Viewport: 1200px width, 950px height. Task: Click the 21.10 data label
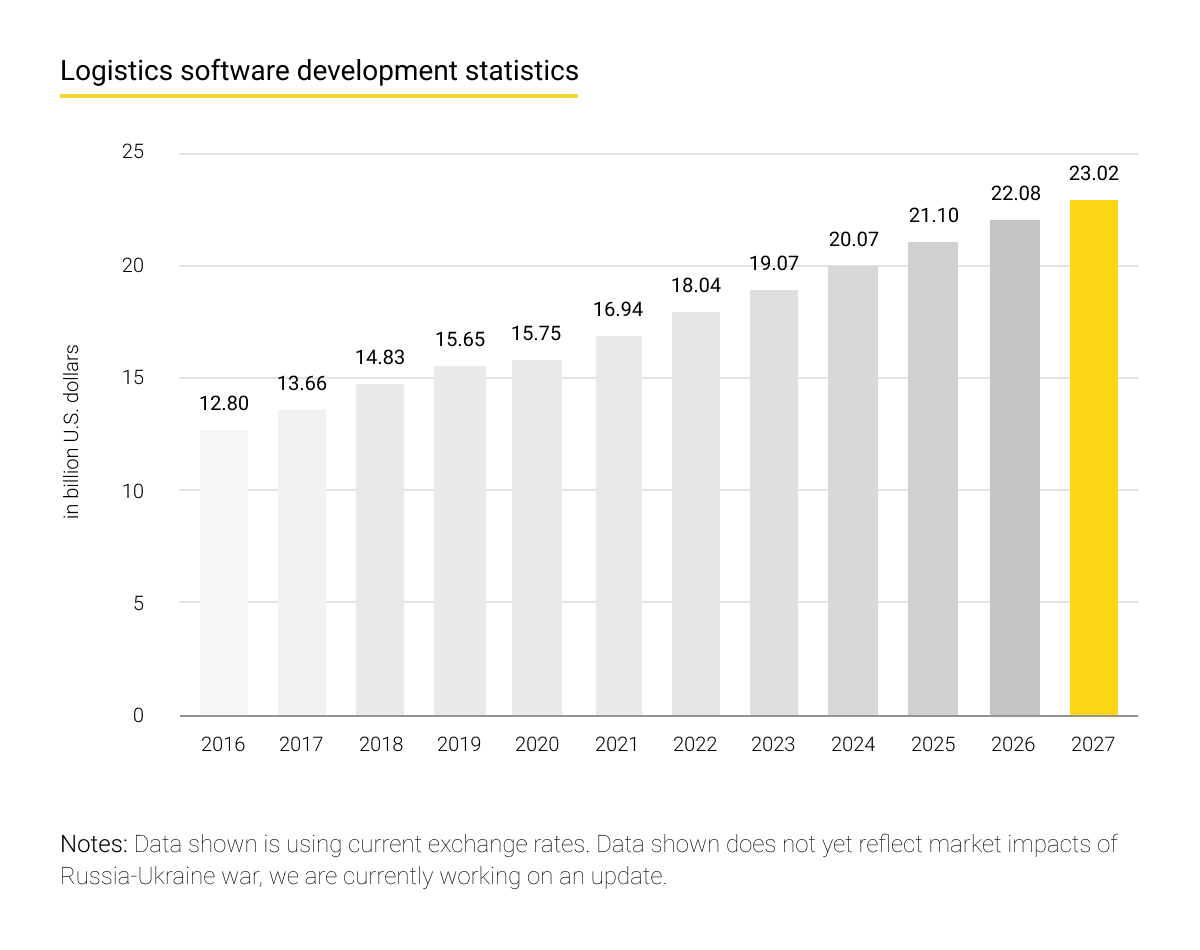coord(933,215)
